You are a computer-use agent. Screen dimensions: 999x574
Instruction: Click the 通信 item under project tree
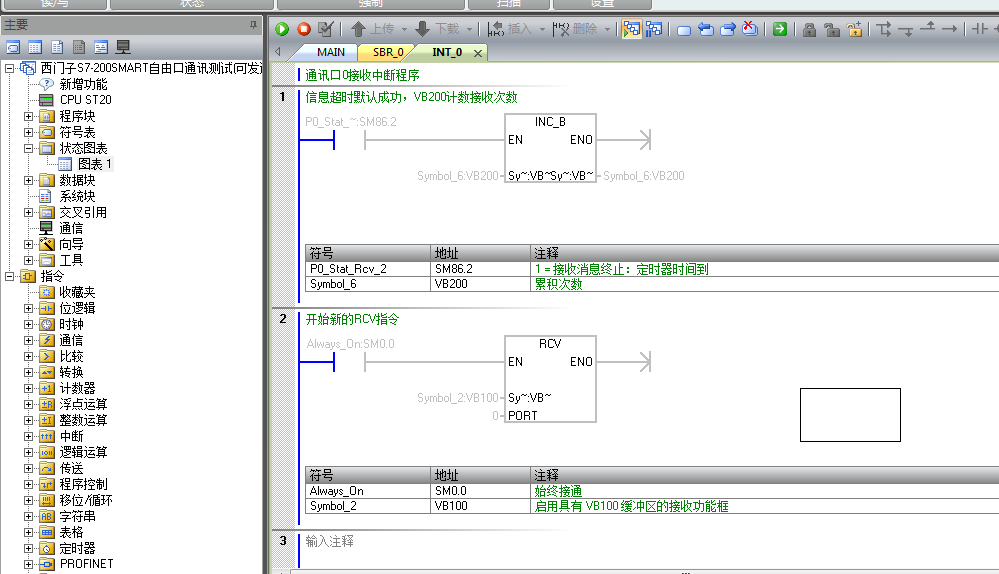(x=70, y=228)
